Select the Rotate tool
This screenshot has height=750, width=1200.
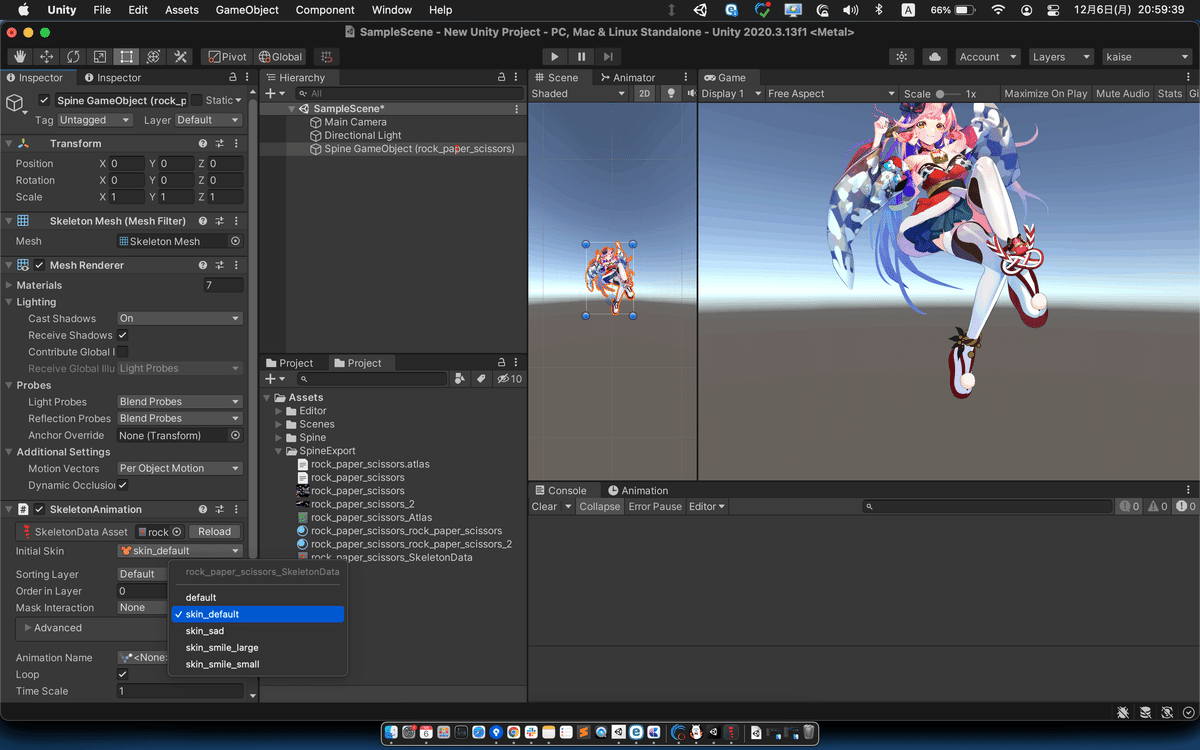pos(74,57)
